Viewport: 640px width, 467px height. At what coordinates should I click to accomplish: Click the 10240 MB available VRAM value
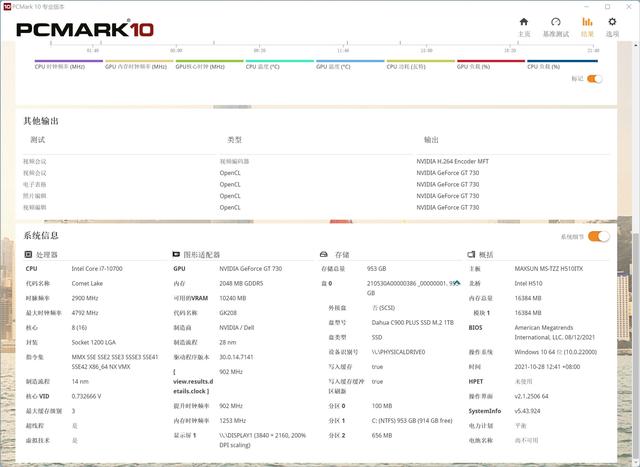pos(232,298)
